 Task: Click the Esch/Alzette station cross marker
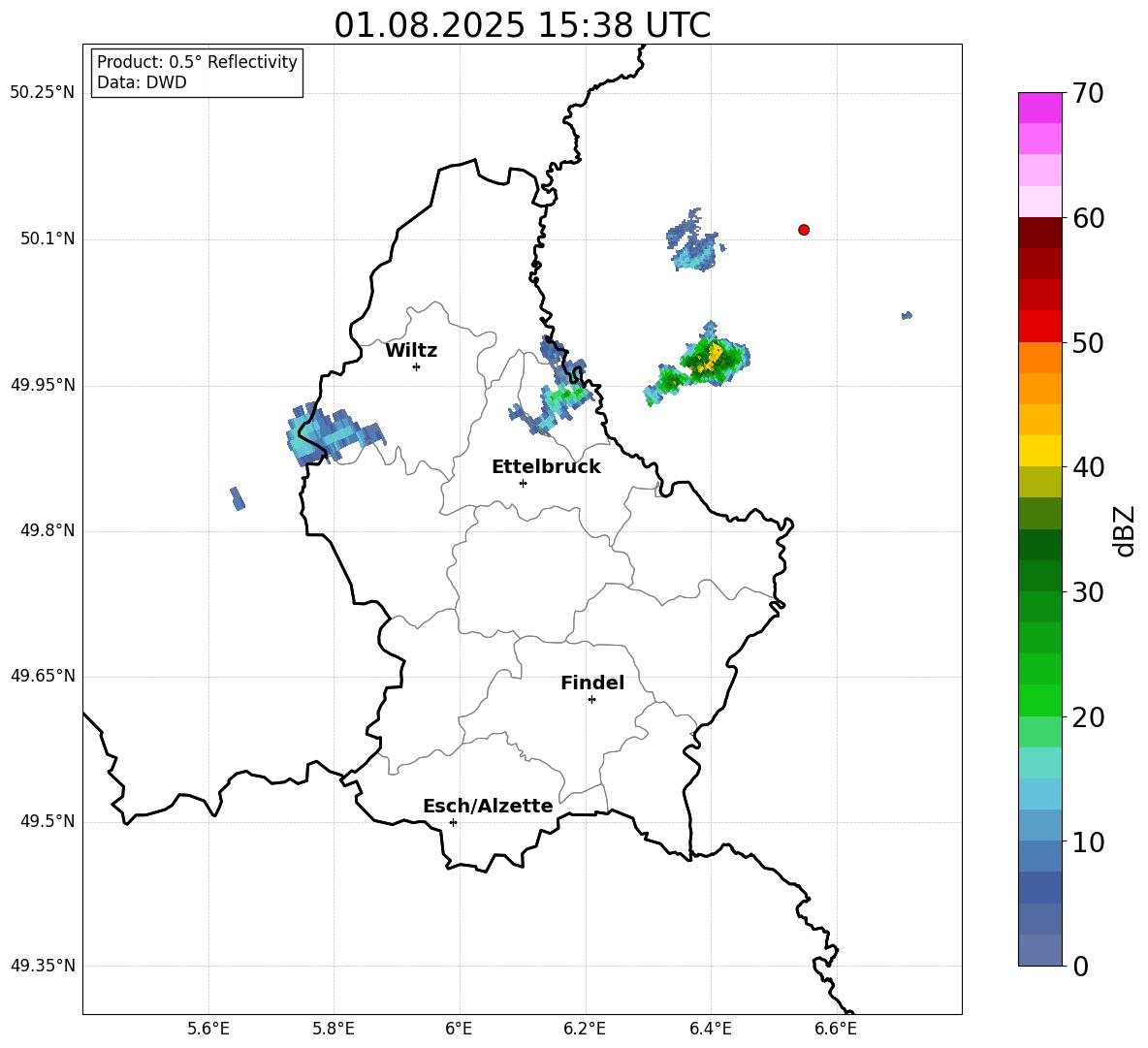tap(453, 822)
